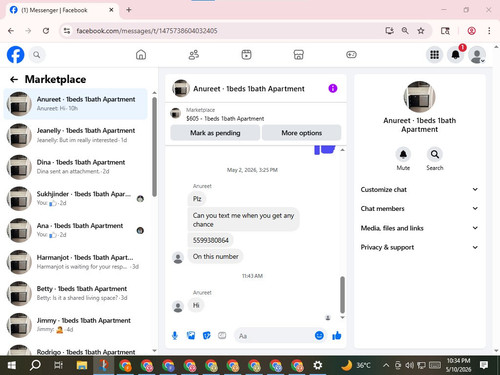This screenshot has height=375, width=500.
Task: Send a thumbs-up like
Action: pos(337,335)
